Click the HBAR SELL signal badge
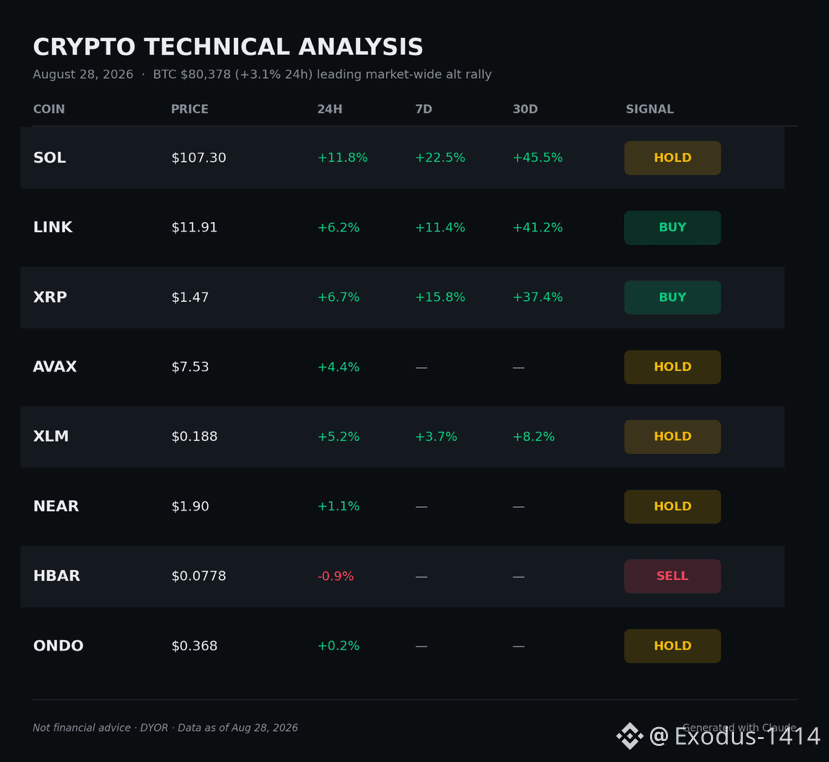829x762 pixels. click(672, 576)
